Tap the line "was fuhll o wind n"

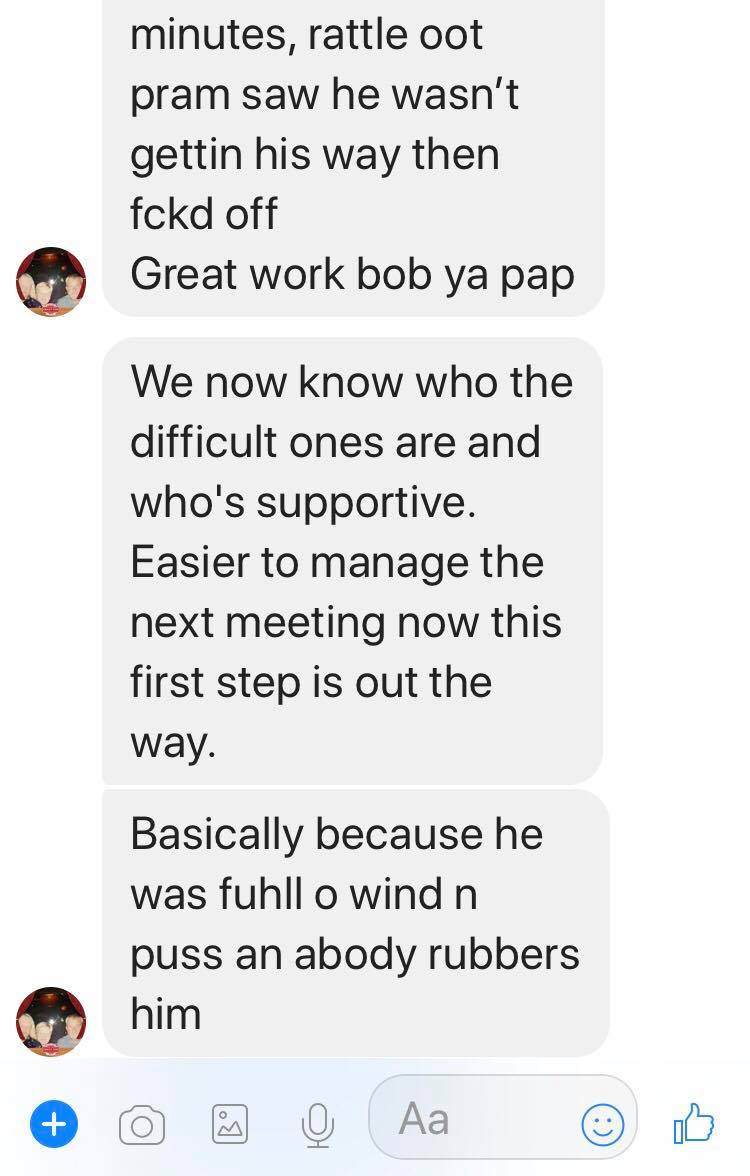coord(304,894)
